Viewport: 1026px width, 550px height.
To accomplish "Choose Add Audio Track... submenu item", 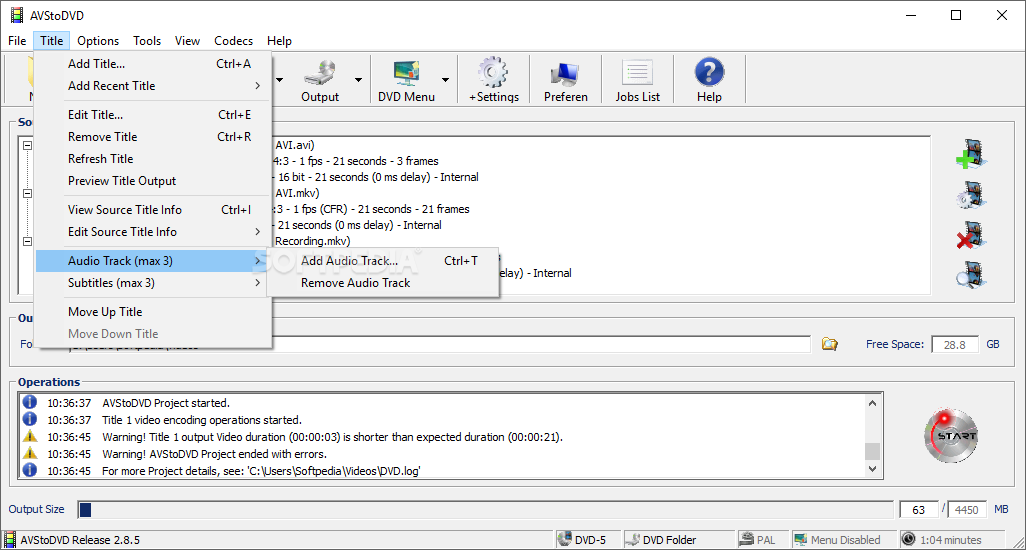I will tap(383, 261).
